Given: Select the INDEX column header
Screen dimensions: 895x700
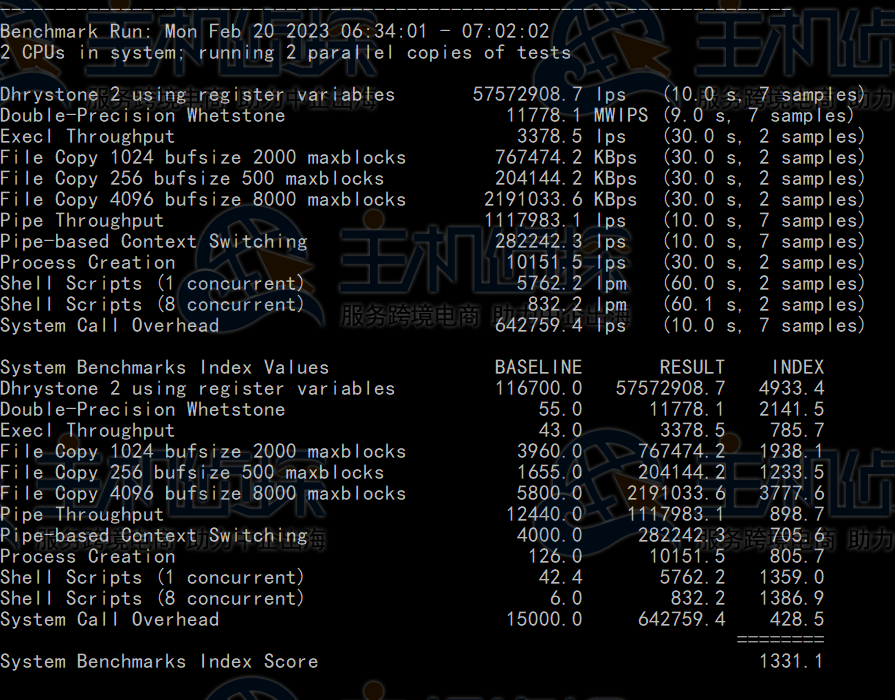Looking at the screenshot, I should click(797, 367).
